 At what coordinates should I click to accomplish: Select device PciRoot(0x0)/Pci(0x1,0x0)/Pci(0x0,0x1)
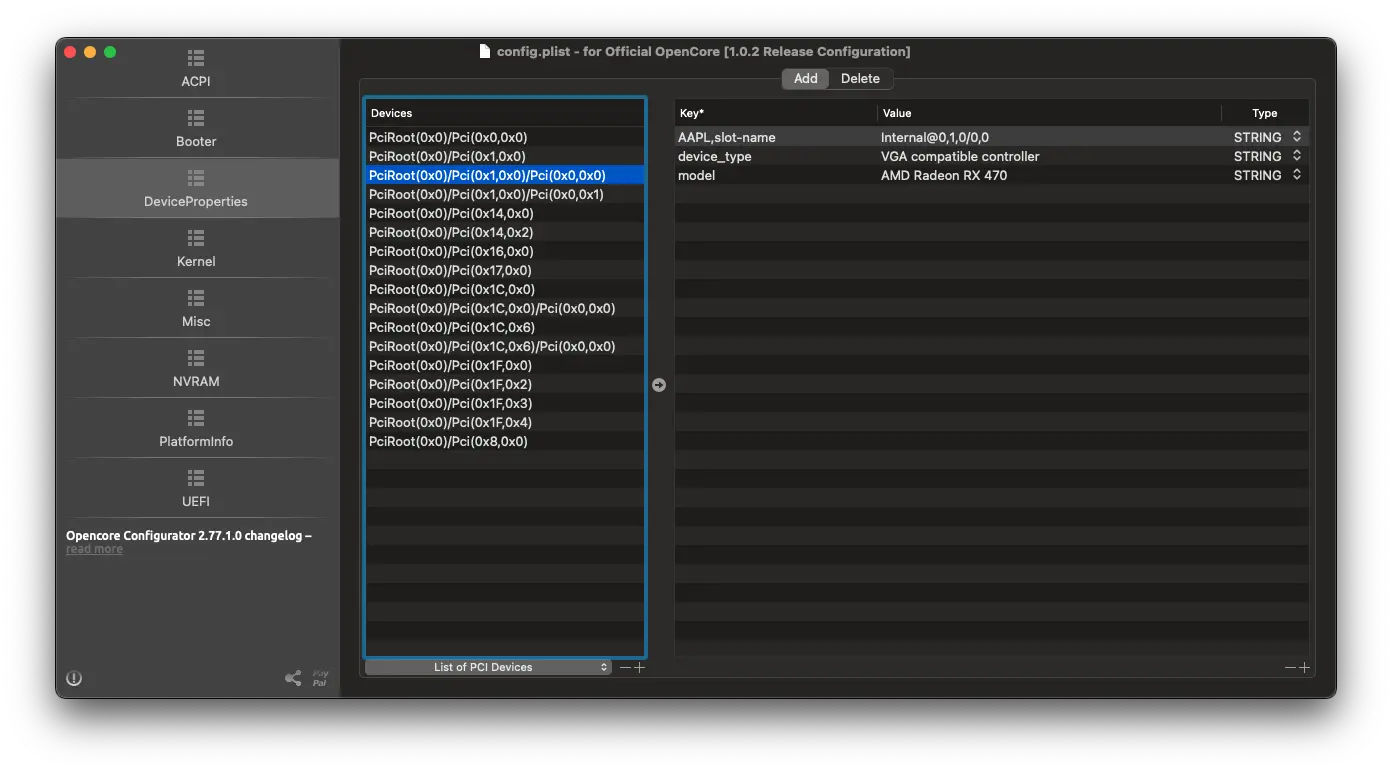click(505, 194)
